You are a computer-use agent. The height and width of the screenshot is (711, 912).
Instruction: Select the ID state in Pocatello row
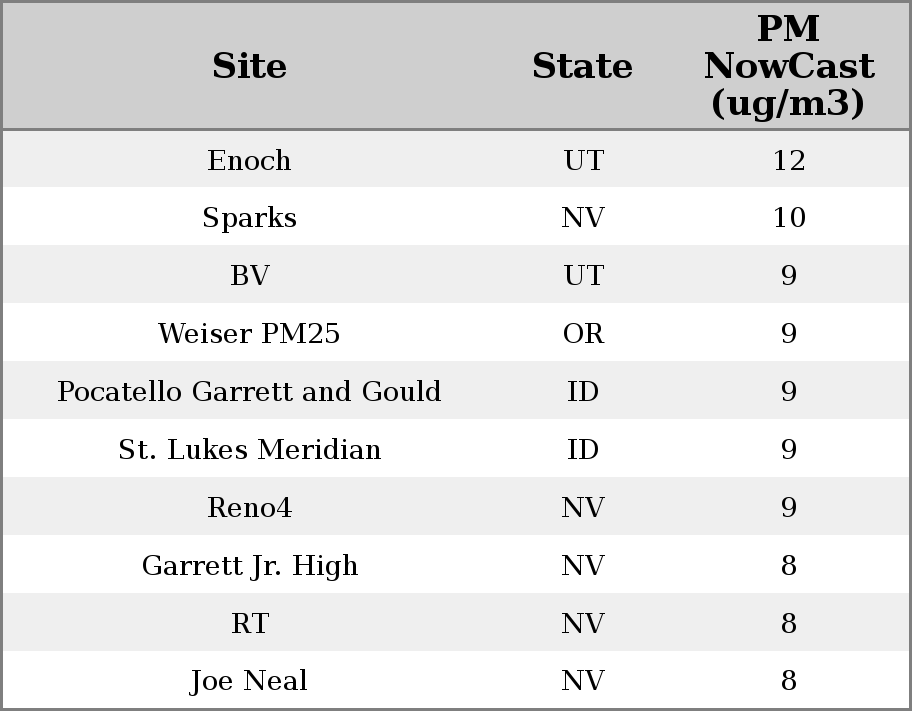coord(582,392)
